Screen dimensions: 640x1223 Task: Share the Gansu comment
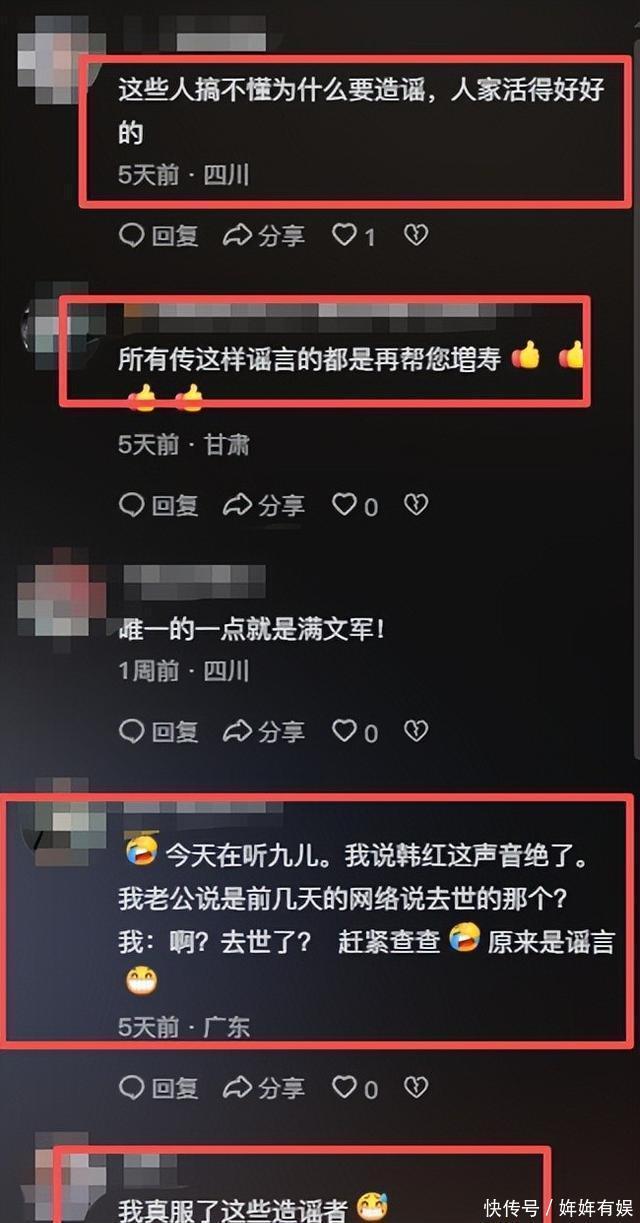[263, 506]
